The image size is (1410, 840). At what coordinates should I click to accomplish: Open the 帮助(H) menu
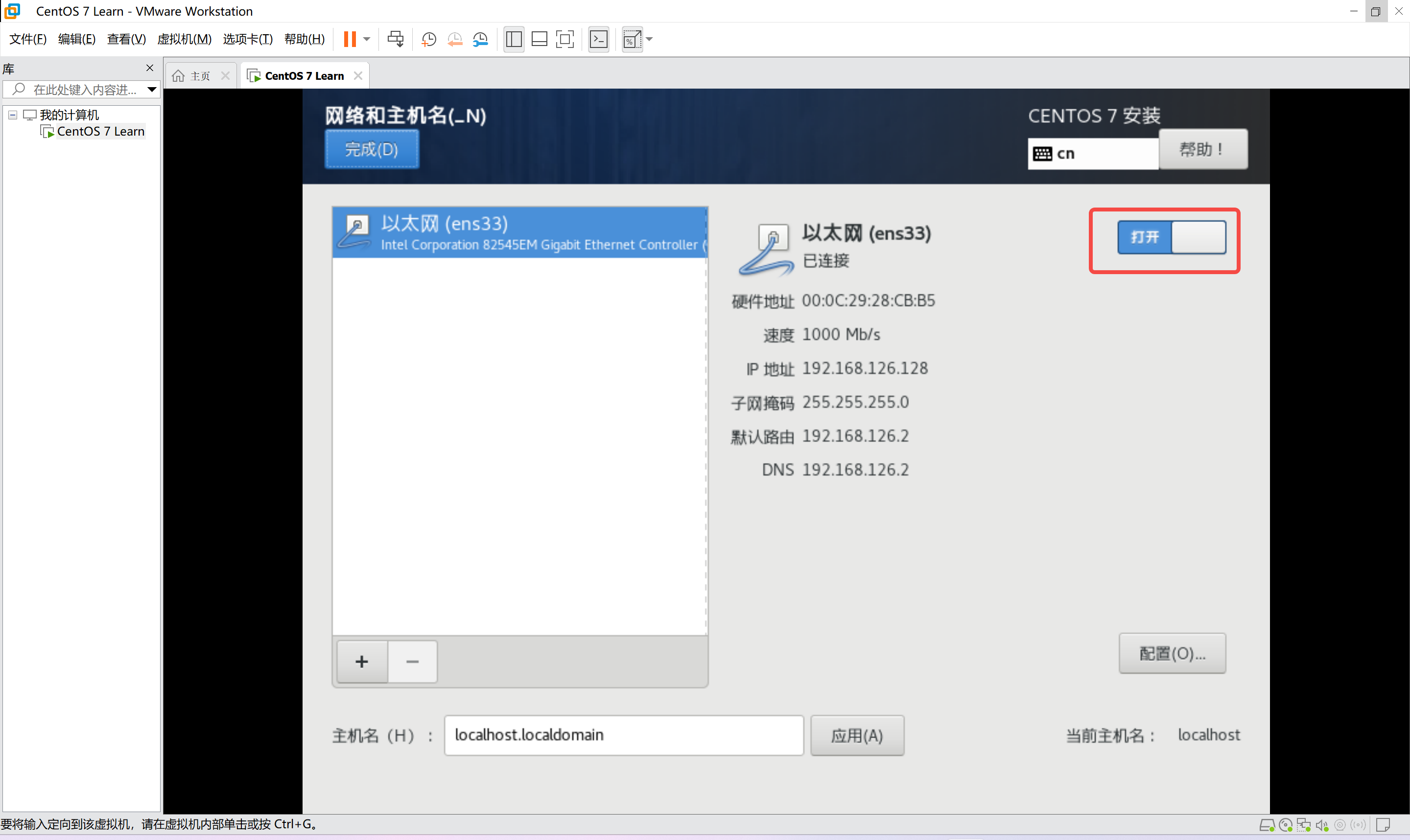tap(305, 39)
